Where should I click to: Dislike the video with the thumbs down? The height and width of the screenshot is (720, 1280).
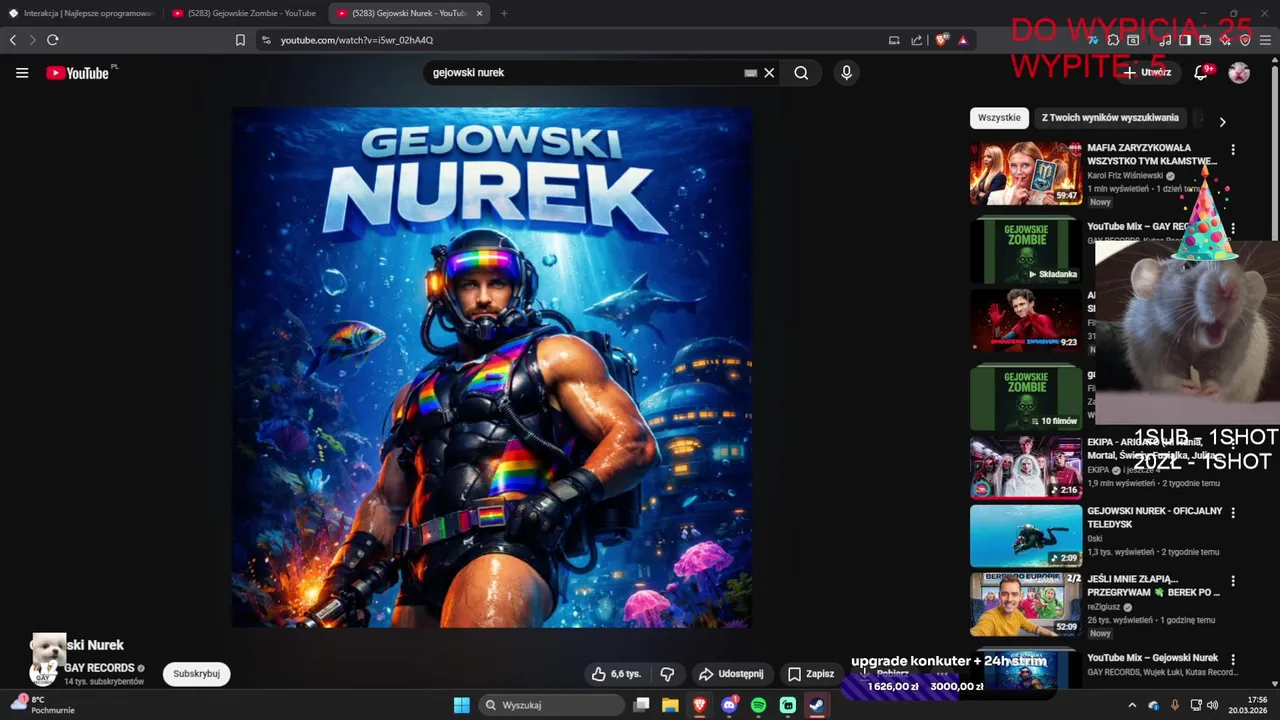coord(667,674)
